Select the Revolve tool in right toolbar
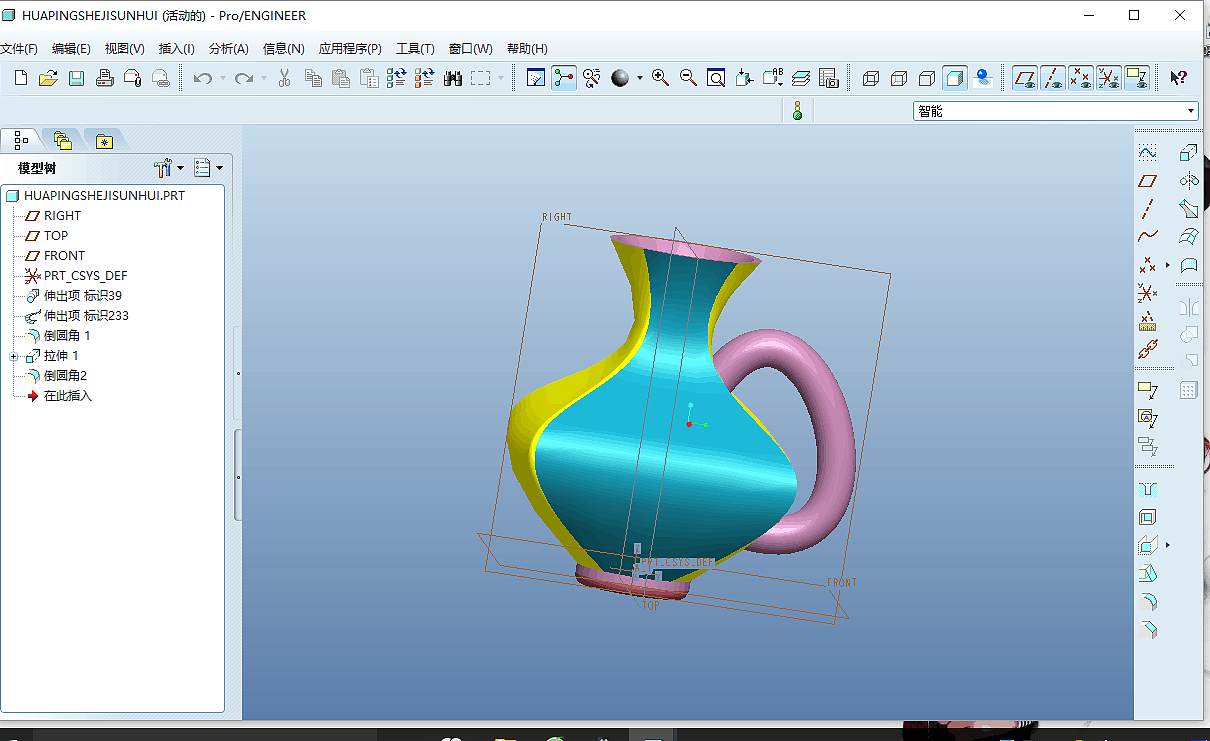 pos(1188,181)
